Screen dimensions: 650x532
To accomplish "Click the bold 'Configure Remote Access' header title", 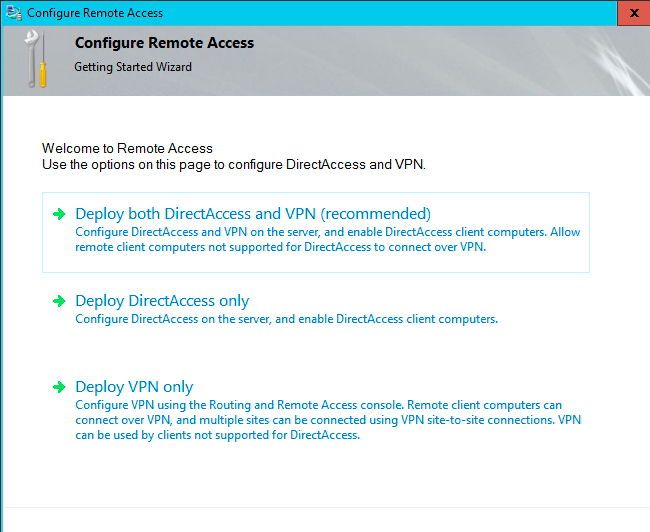I will pyautogui.click(x=164, y=43).
